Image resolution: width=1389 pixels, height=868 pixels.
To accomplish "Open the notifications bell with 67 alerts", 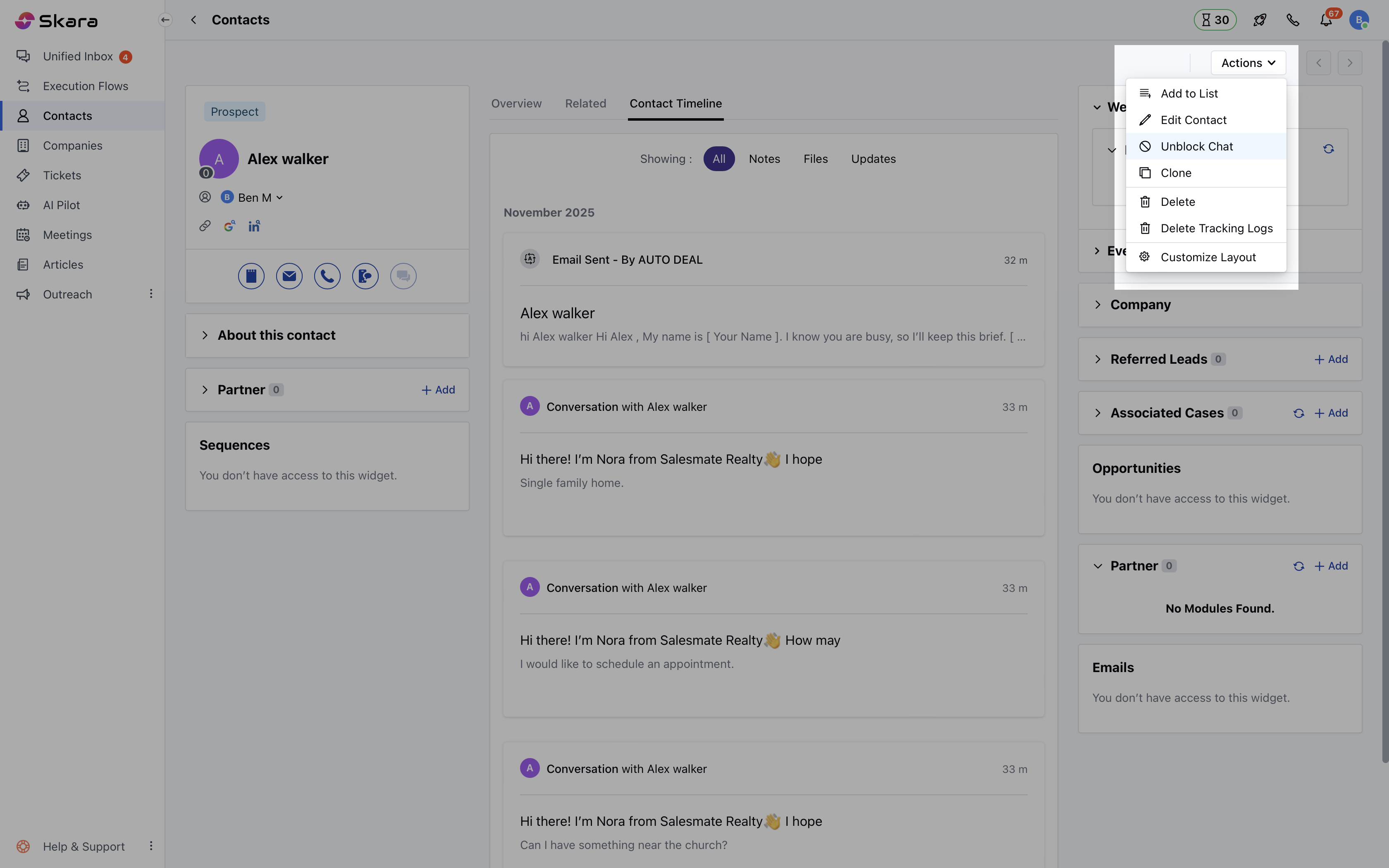I will tap(1327, 19).
